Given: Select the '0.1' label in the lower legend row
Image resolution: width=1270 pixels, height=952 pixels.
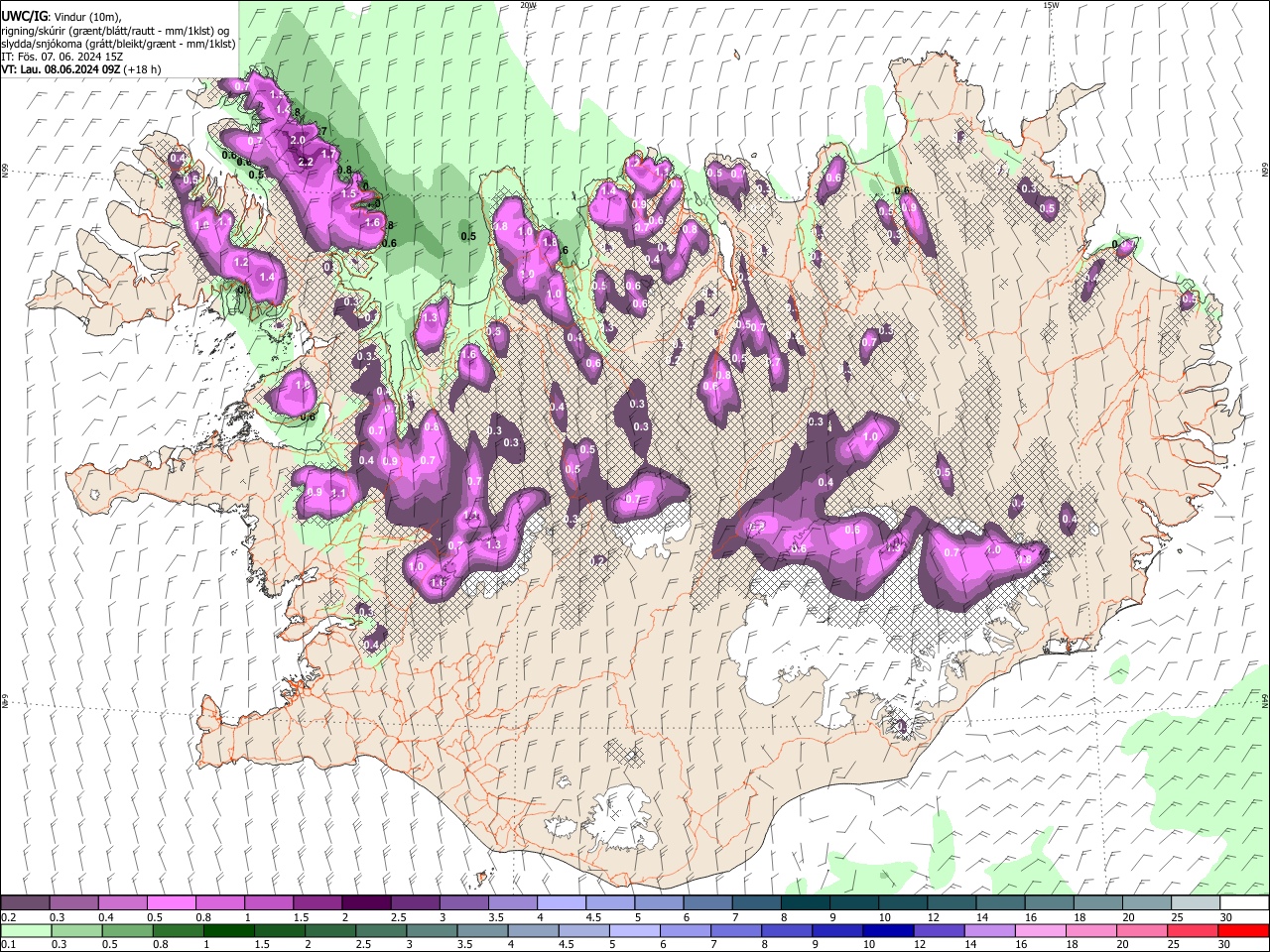Looking at the screenshot, I should [8, 944].
